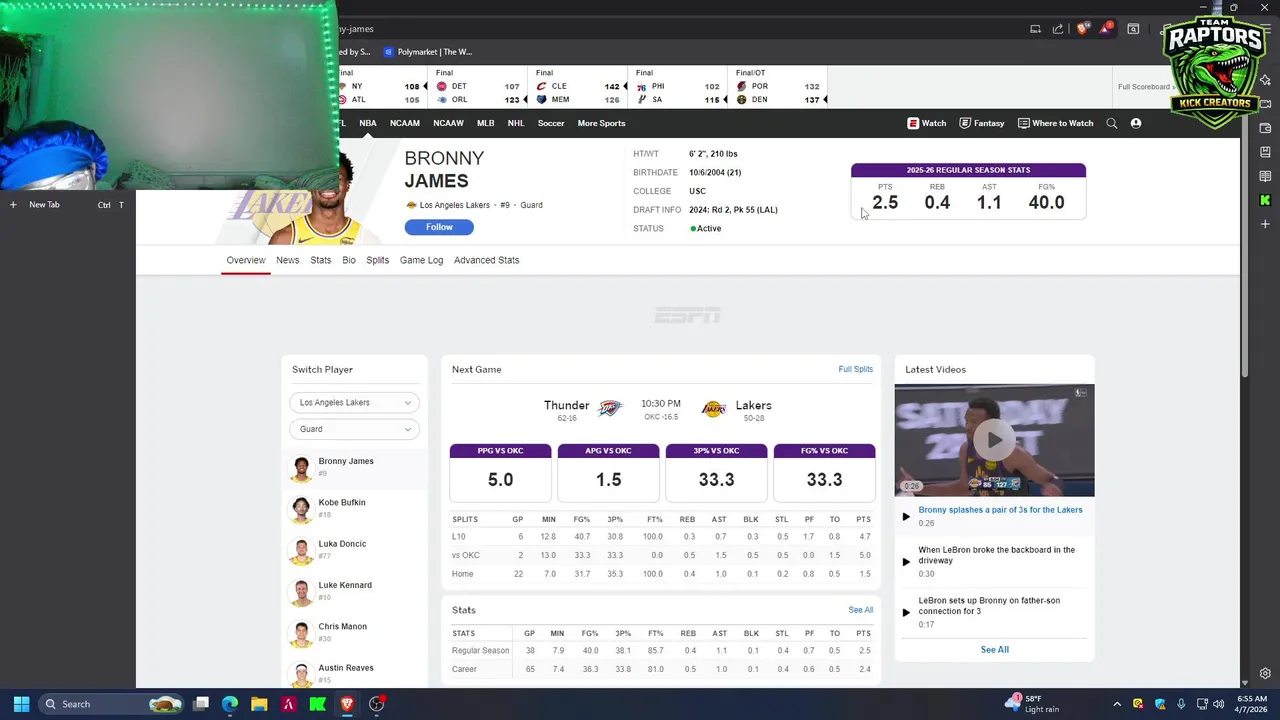Open Where to Watch in navbar
1280x720 pixels.
1055,123
